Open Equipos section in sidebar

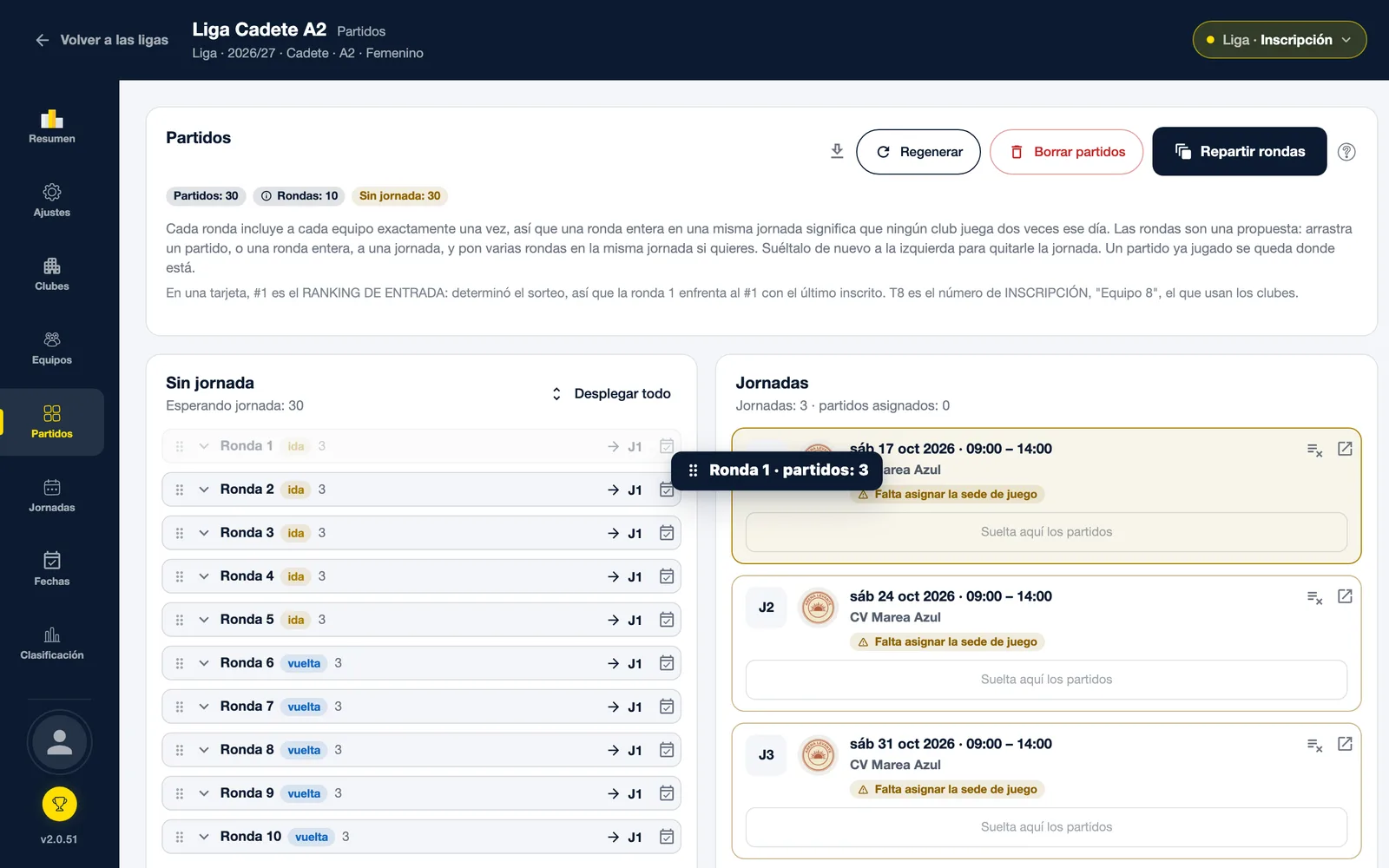[52, 349]
